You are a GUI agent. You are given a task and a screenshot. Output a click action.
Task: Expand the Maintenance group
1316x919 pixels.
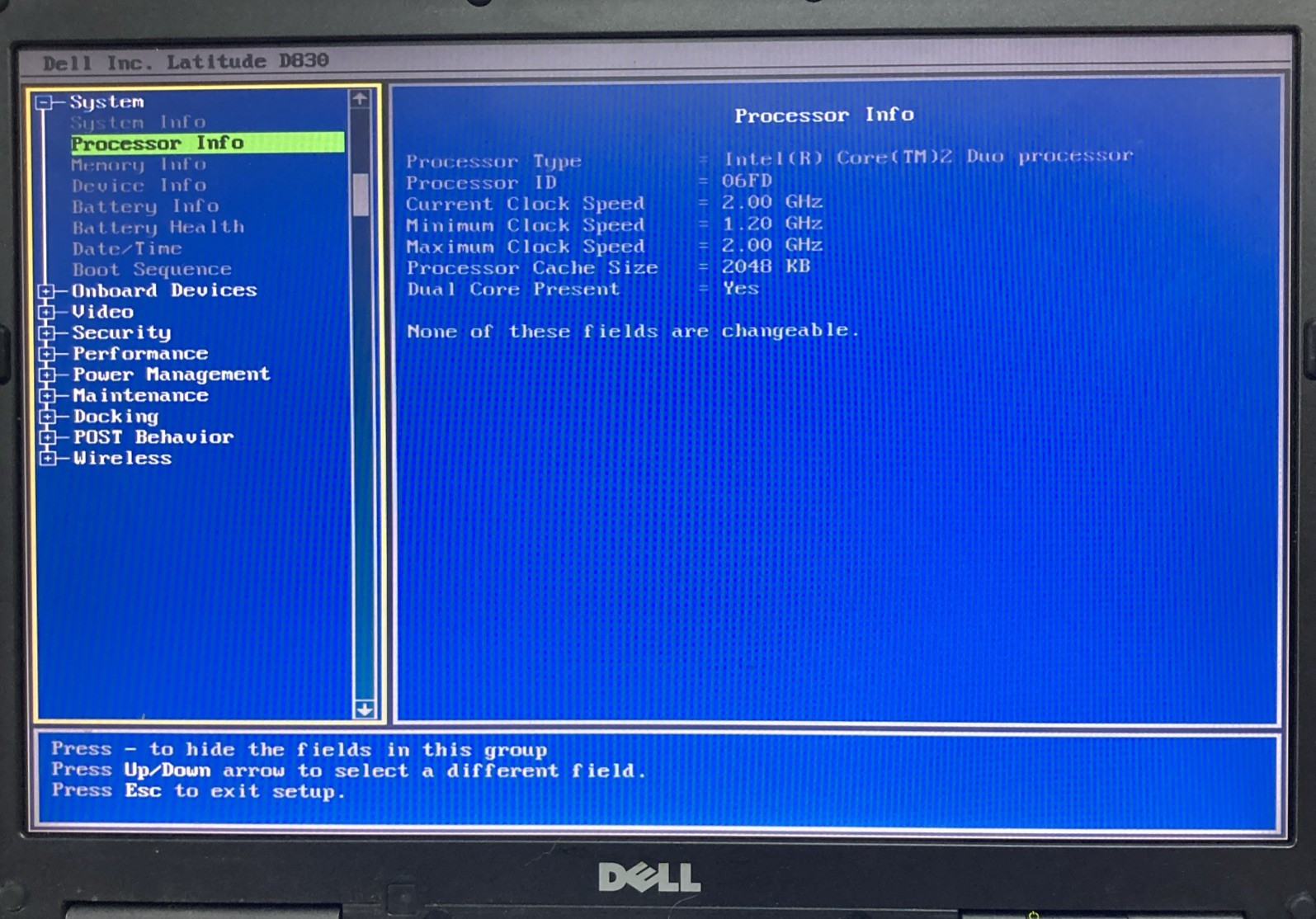(47, 396)
